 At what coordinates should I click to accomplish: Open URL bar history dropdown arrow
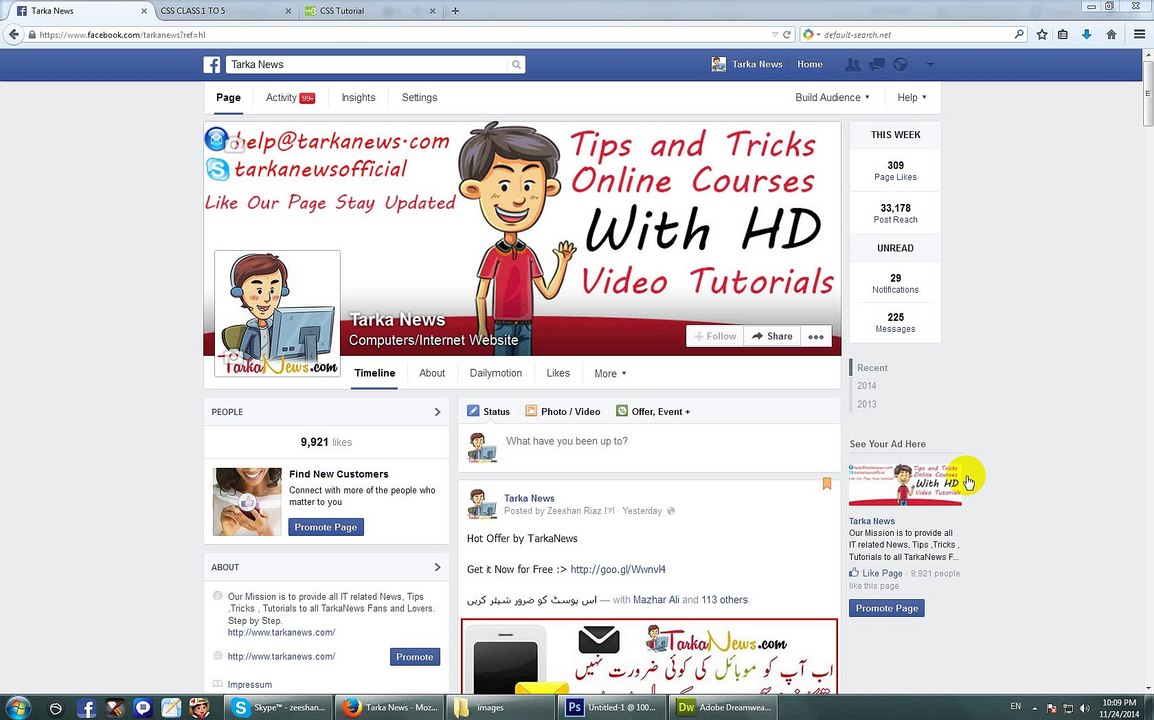(x=774, y=35)
